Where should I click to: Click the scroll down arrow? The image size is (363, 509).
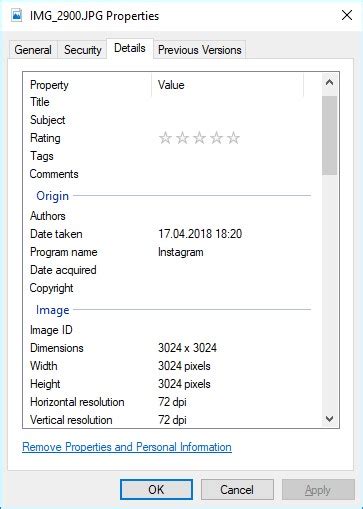click(x=329, y=419)
